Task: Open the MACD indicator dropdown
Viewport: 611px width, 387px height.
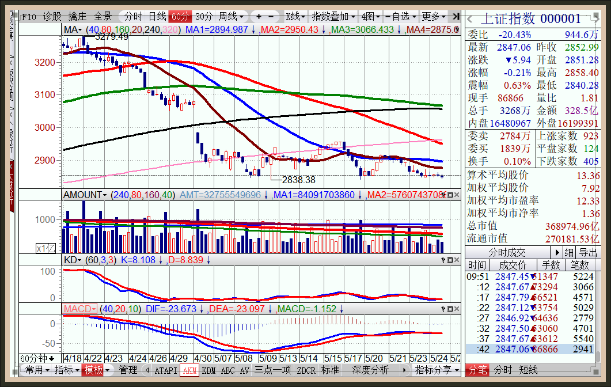Action: point(80,309)
